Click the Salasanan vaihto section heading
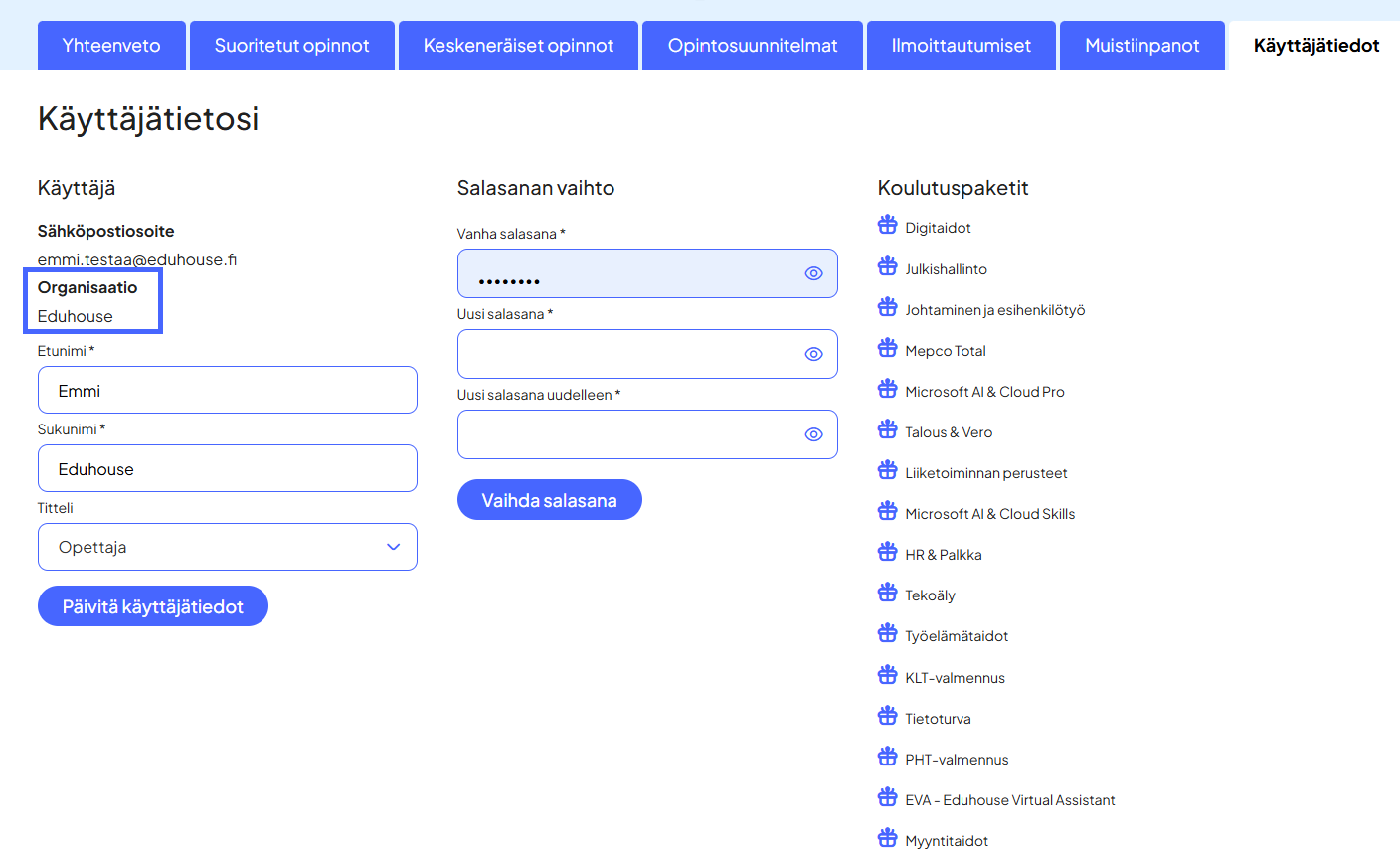The image size is (1400, 850). tap(536, 188)
